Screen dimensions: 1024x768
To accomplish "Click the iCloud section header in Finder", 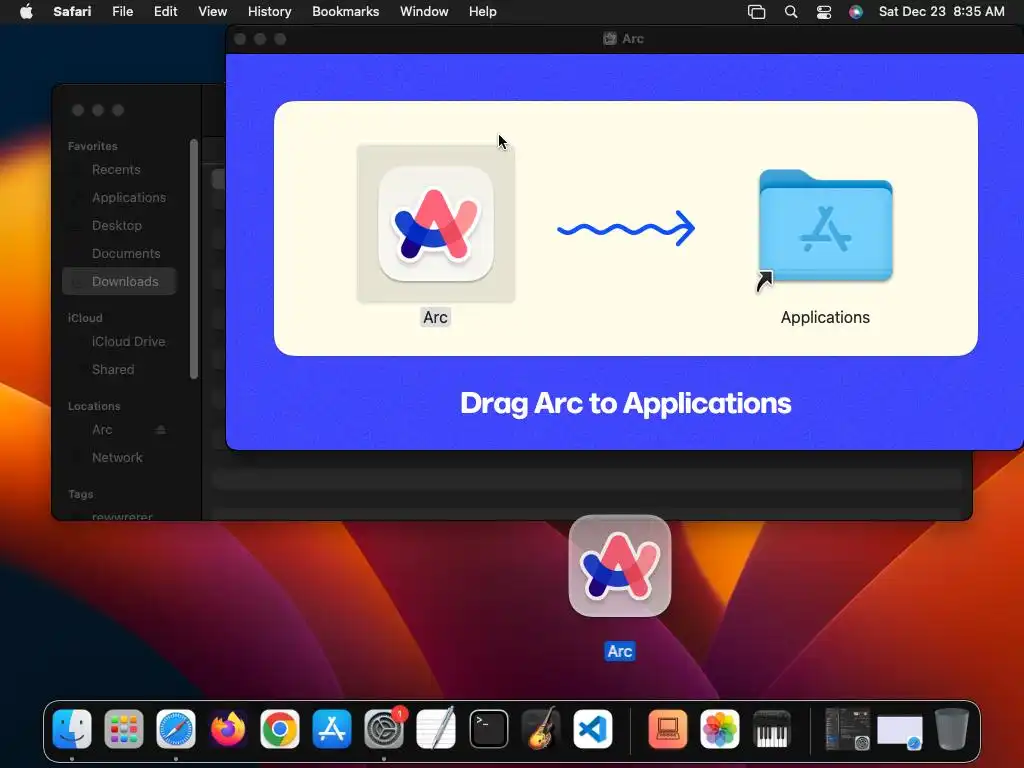I will point(85,318).
